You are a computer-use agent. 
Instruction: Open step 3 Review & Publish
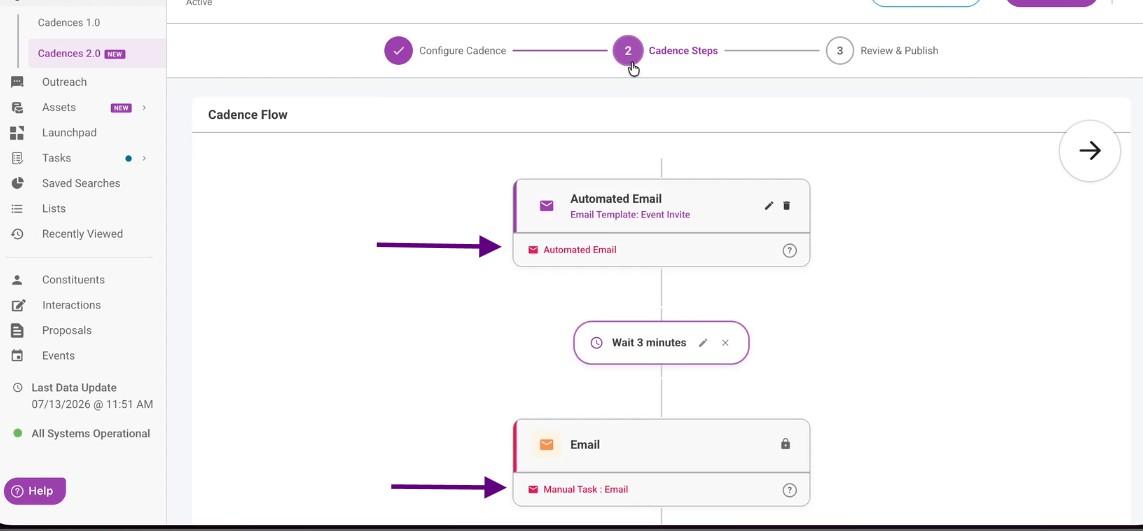tap(882, 50)
